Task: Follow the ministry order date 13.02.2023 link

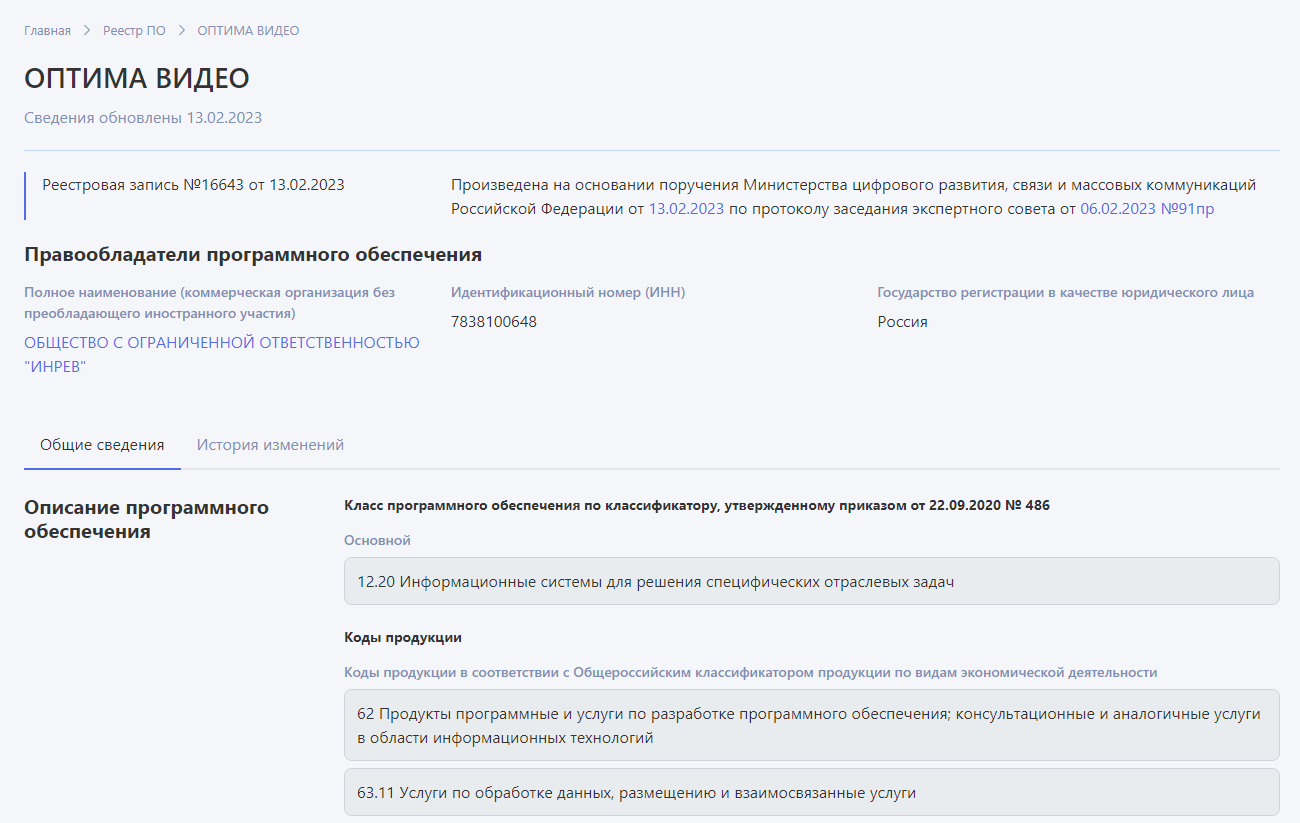Action: (686, 209)
